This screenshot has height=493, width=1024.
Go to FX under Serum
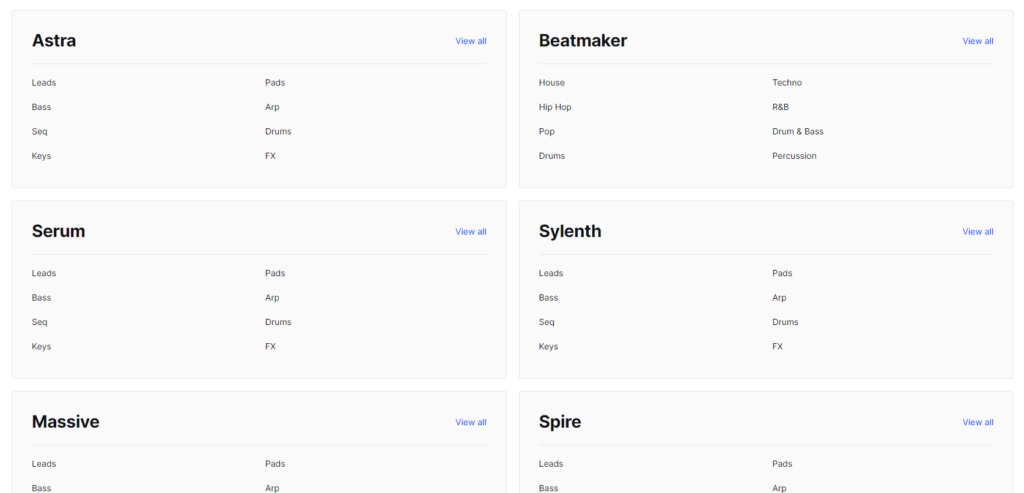tap(270, 347)
